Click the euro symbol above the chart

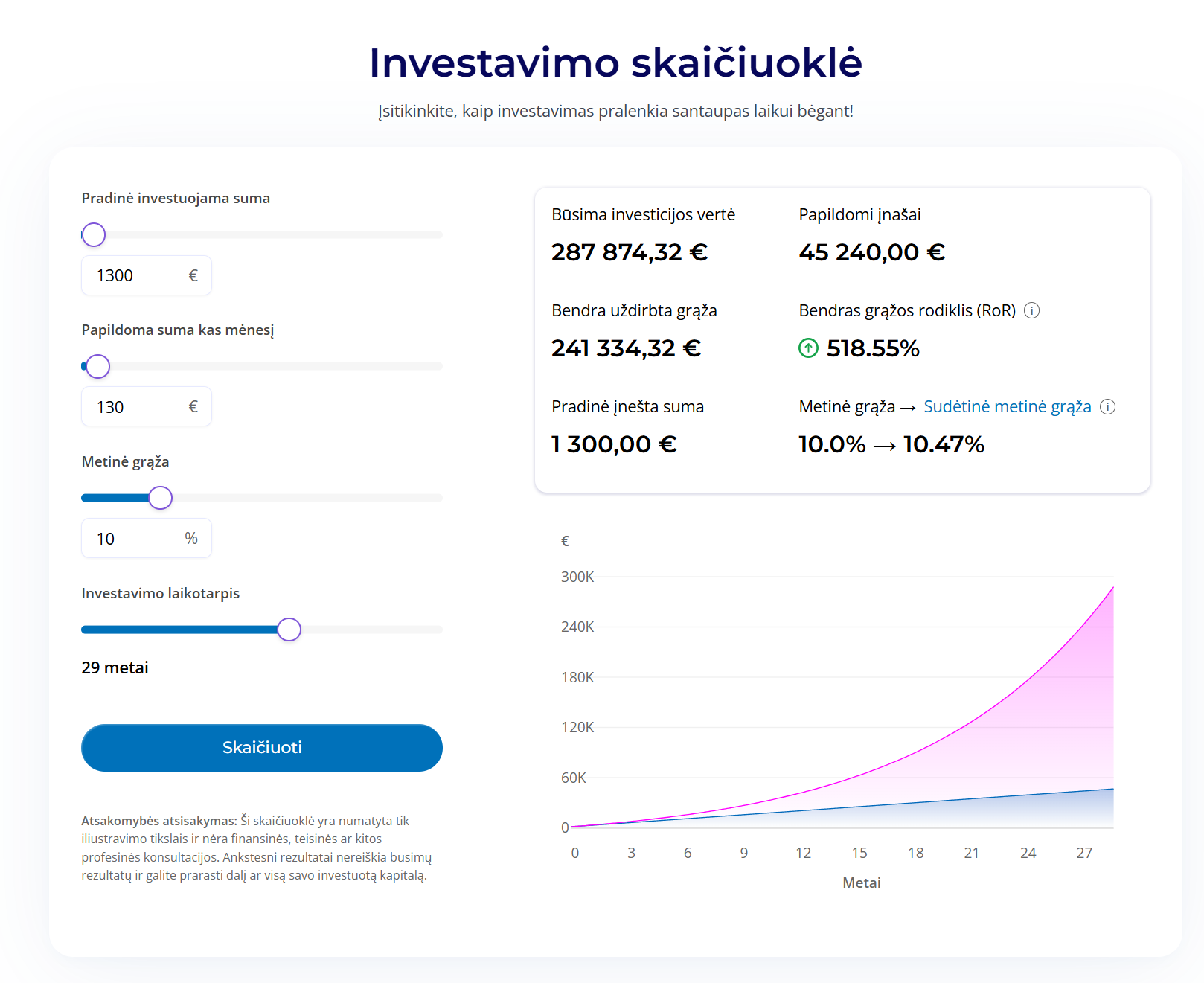point(564,540)
